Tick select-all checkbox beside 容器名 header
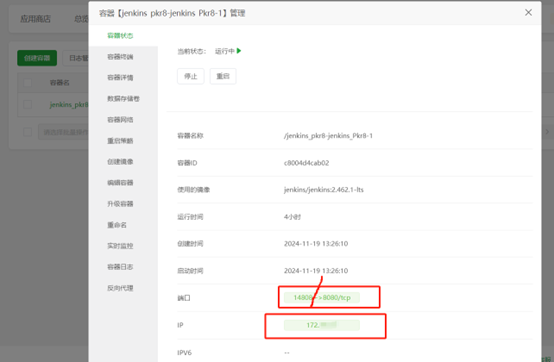554x362 pixels. [x=27, y=83]
